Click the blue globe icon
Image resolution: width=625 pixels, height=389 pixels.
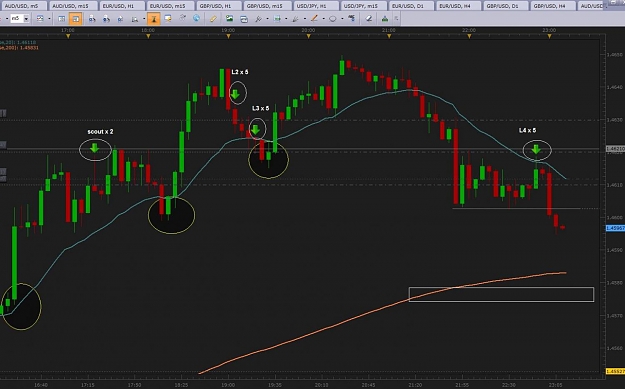196,18
